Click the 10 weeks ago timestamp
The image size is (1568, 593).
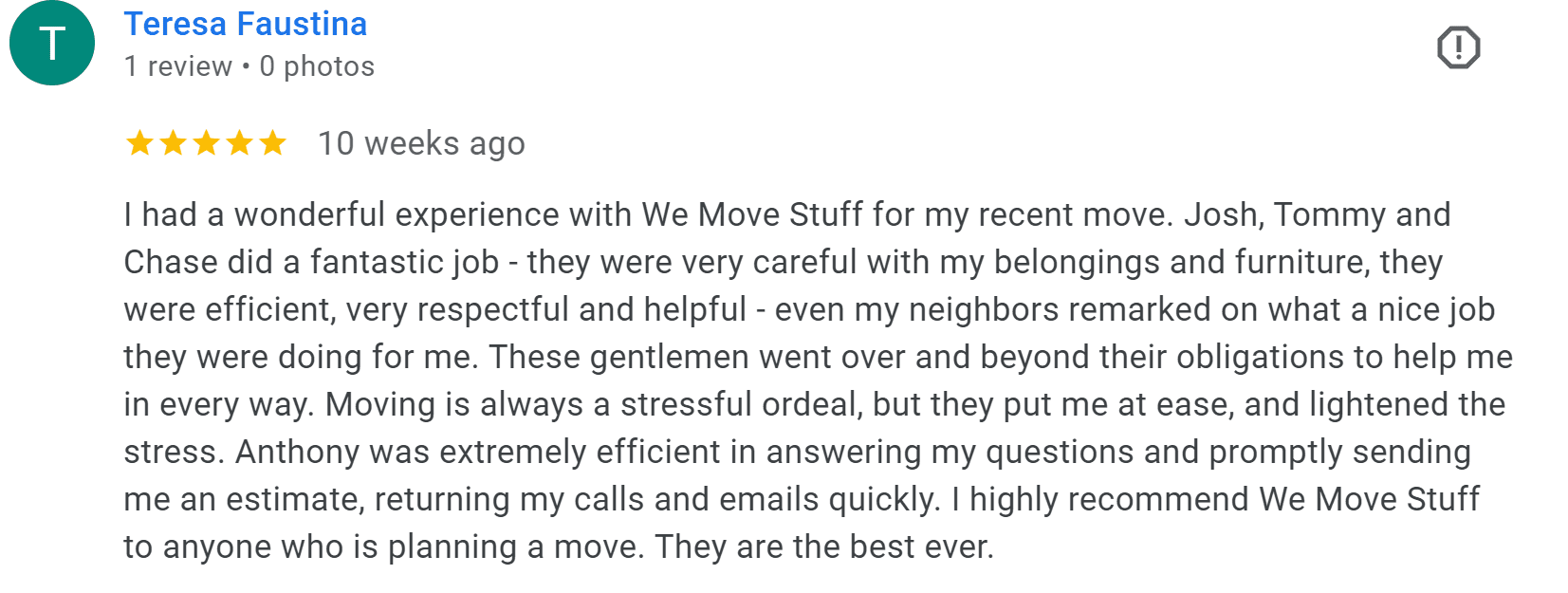421,143
